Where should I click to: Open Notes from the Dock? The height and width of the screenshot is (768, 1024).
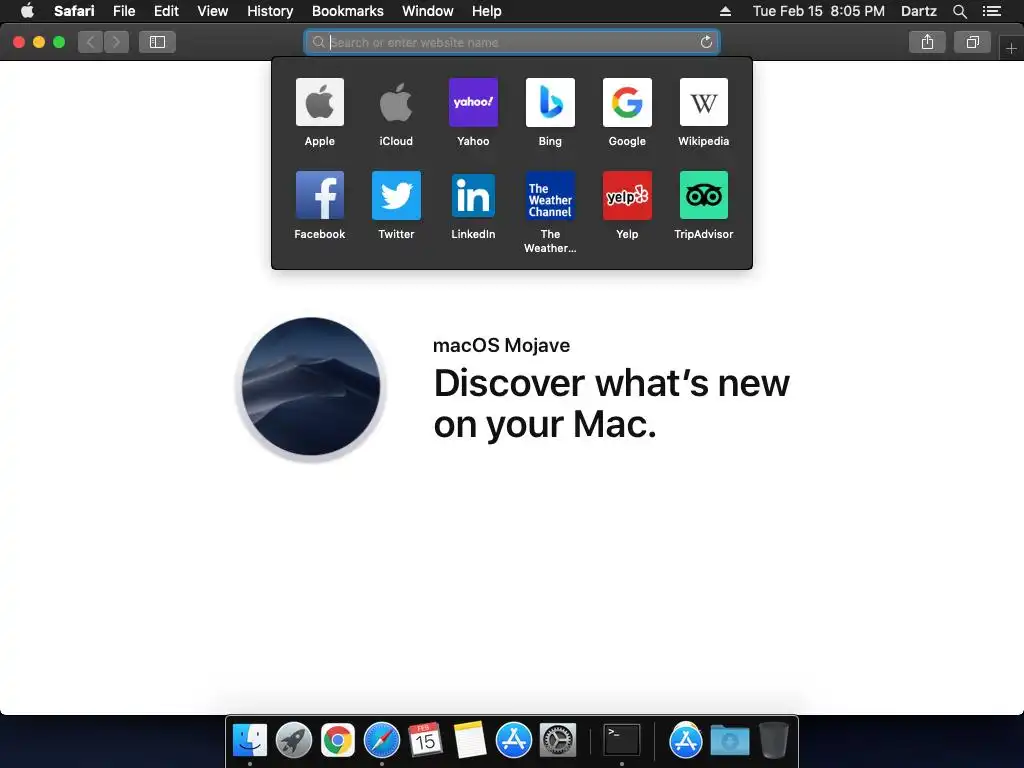470,740
